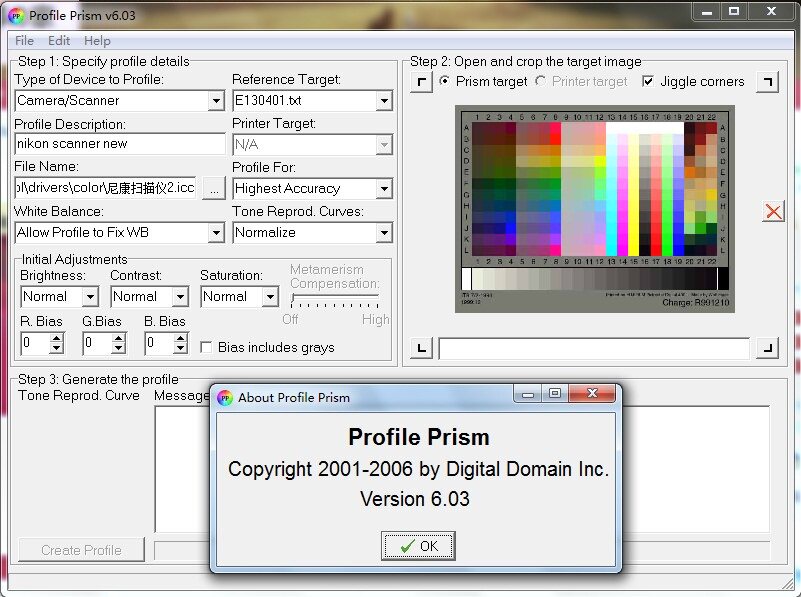Click the About dialog Profile Prism icon
Screen dimensions: 801x597
225,397
